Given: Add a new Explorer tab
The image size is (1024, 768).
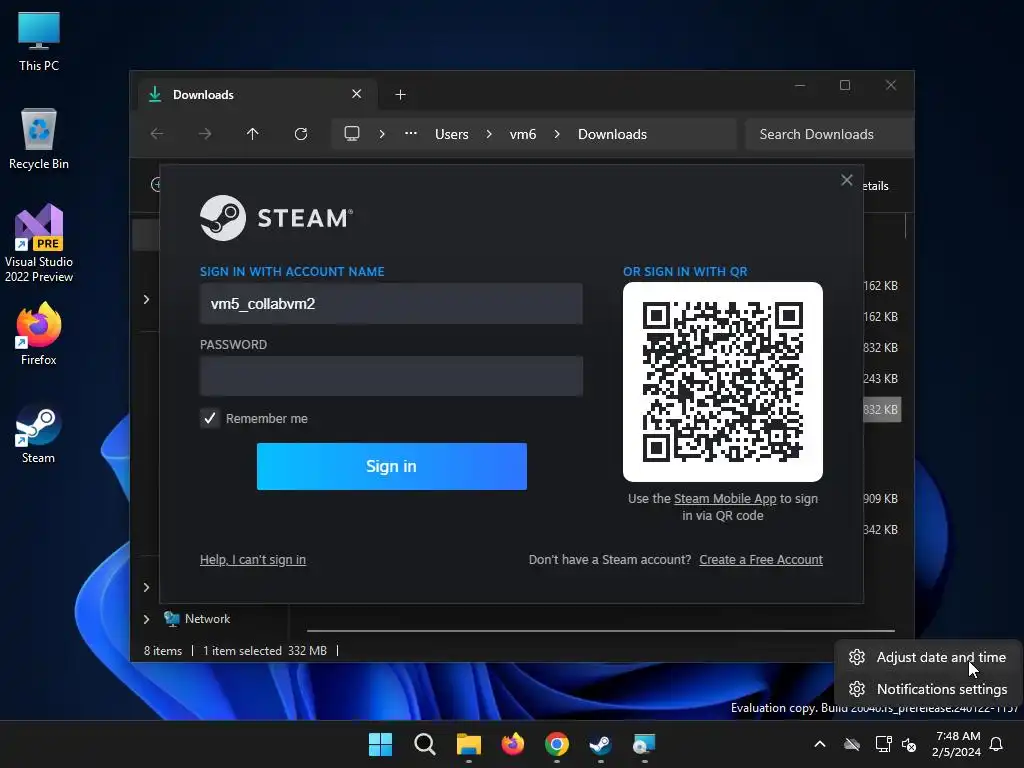Looking at the screenshot, I should [400, 95].
